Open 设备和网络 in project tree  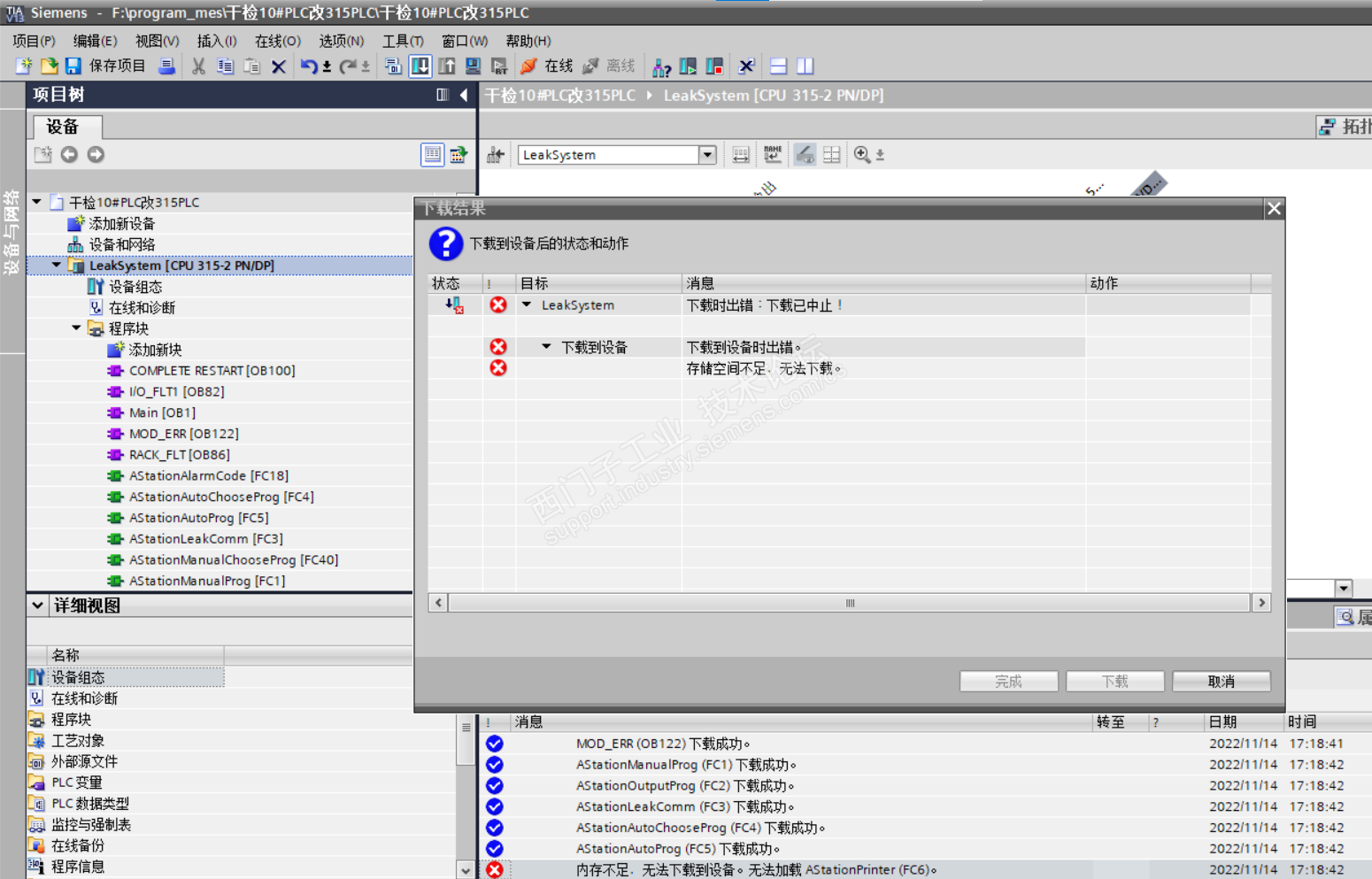(121, 244)
